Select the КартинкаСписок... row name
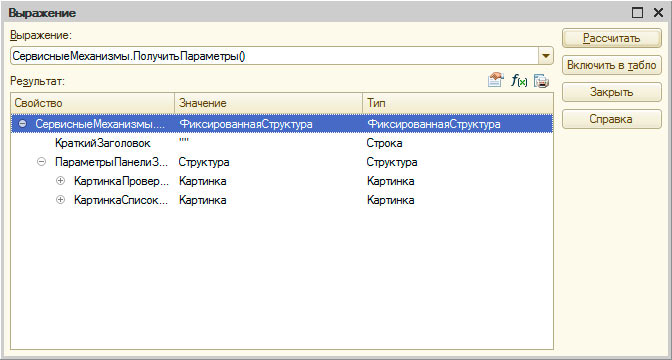672x360 pixels. [x=121, y=200]
